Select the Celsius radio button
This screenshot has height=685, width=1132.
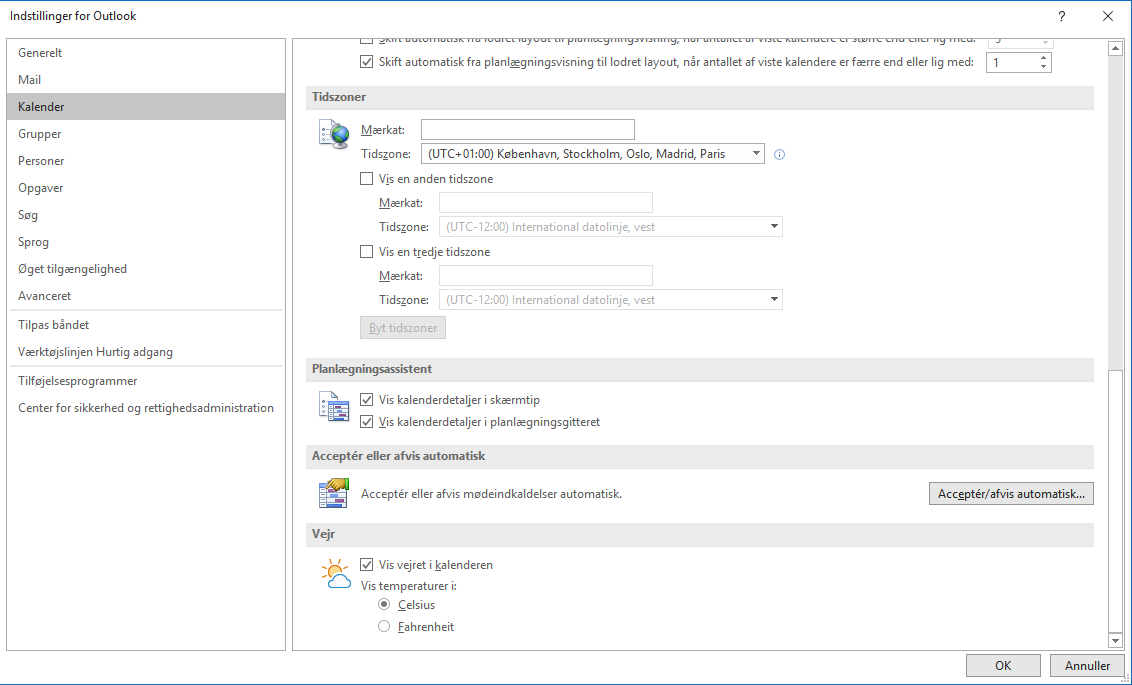pos(384,604)
